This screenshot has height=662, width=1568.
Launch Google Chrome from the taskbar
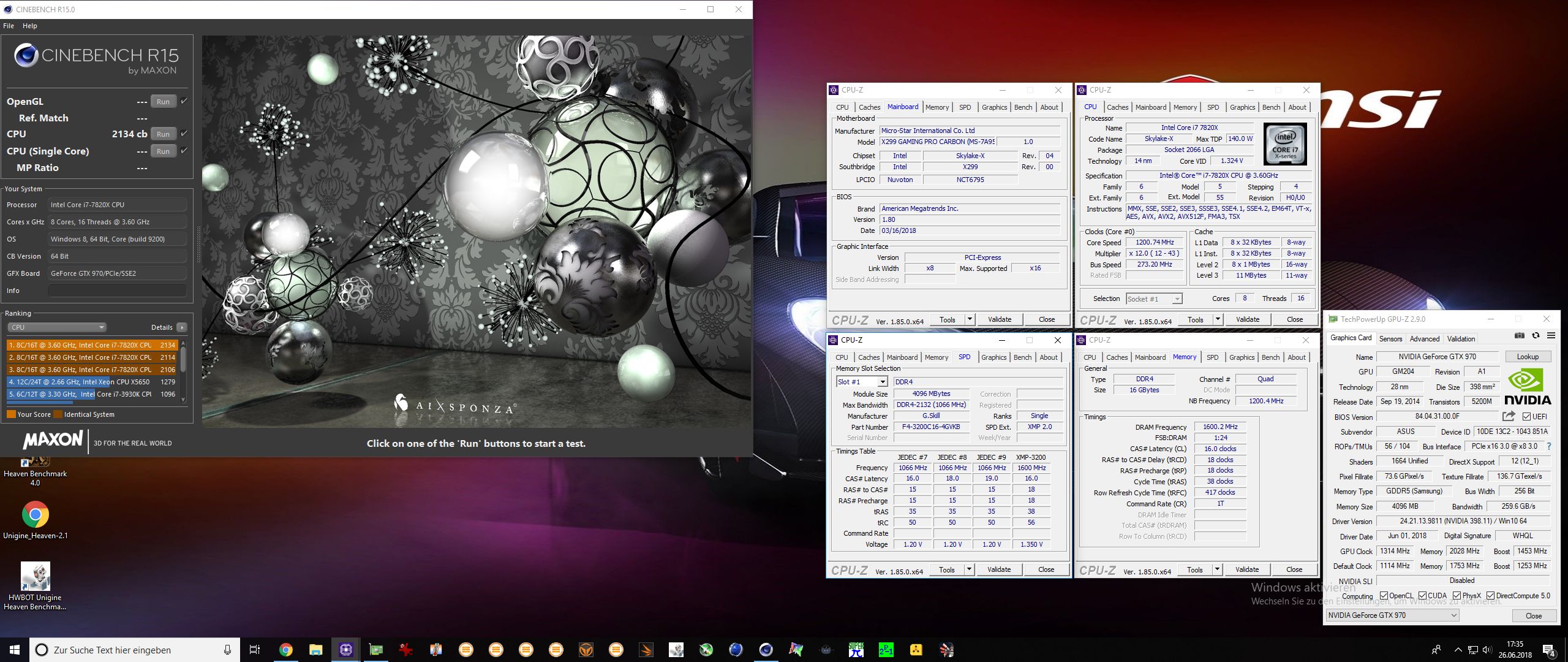(285, 650)
